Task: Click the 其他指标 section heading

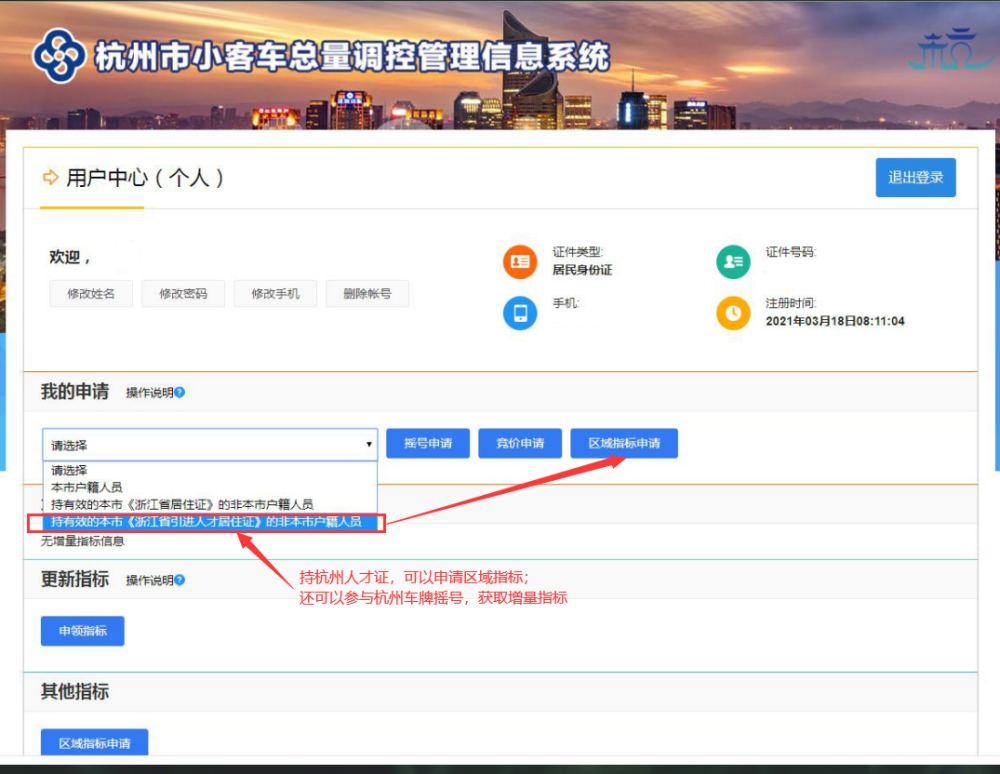Action: [x=75, y=692]
